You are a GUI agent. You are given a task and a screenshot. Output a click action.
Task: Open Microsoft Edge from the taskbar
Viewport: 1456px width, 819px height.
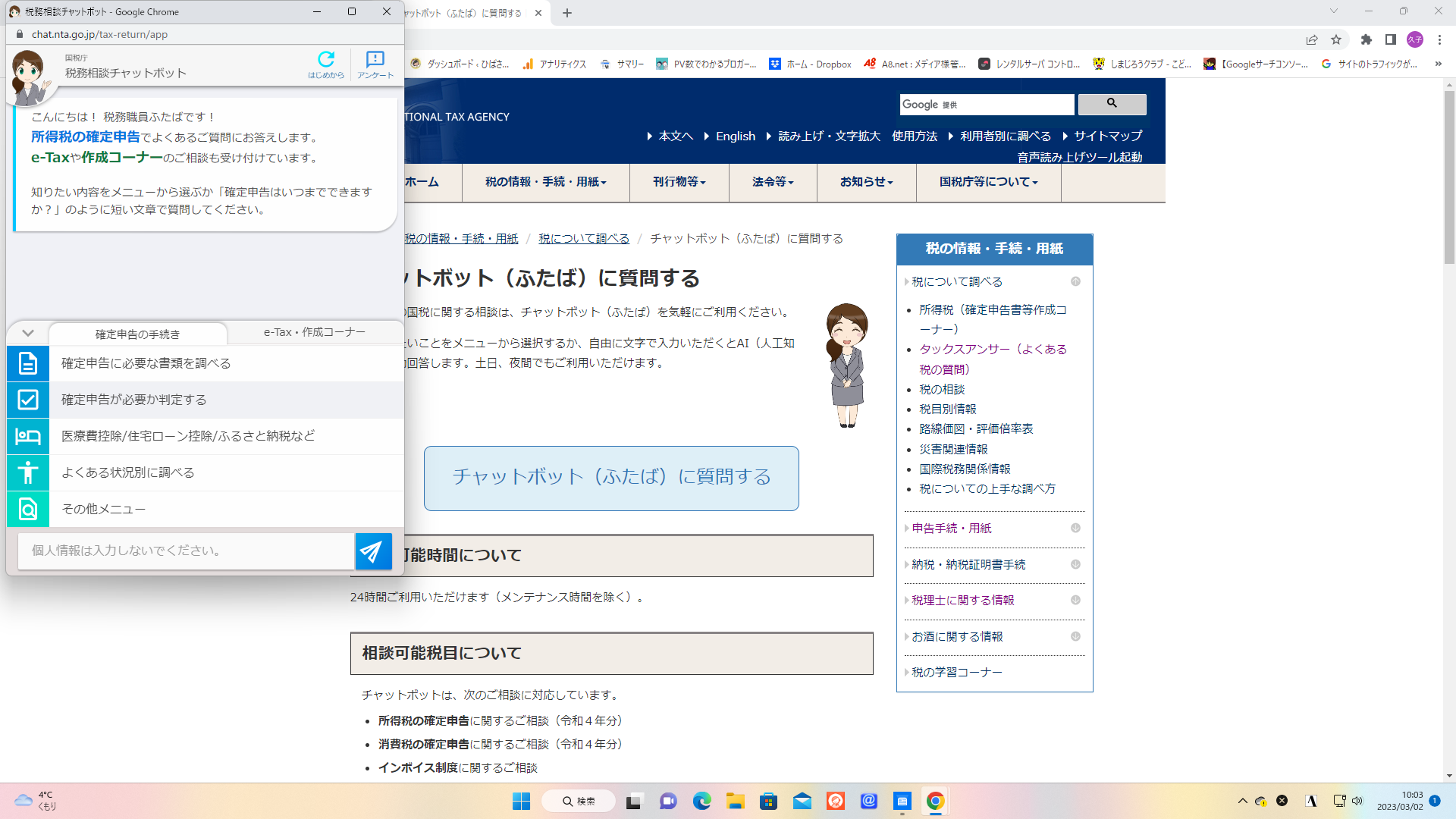pyautogui.click(x=702, y=801)
